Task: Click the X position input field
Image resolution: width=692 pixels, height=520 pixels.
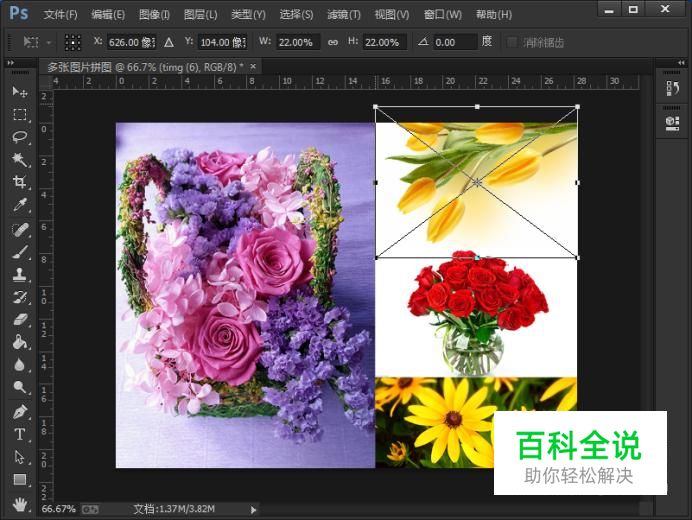Action: point(132,42)
